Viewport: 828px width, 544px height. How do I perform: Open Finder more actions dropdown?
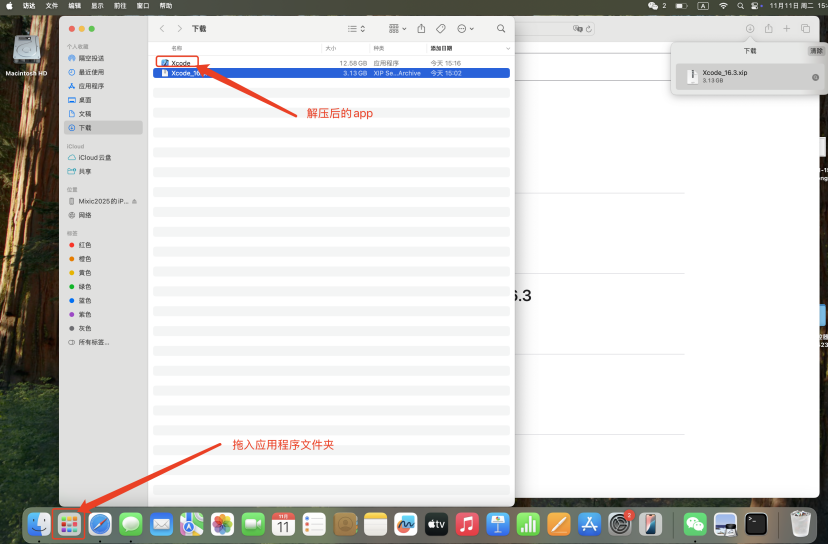point(465,29)
